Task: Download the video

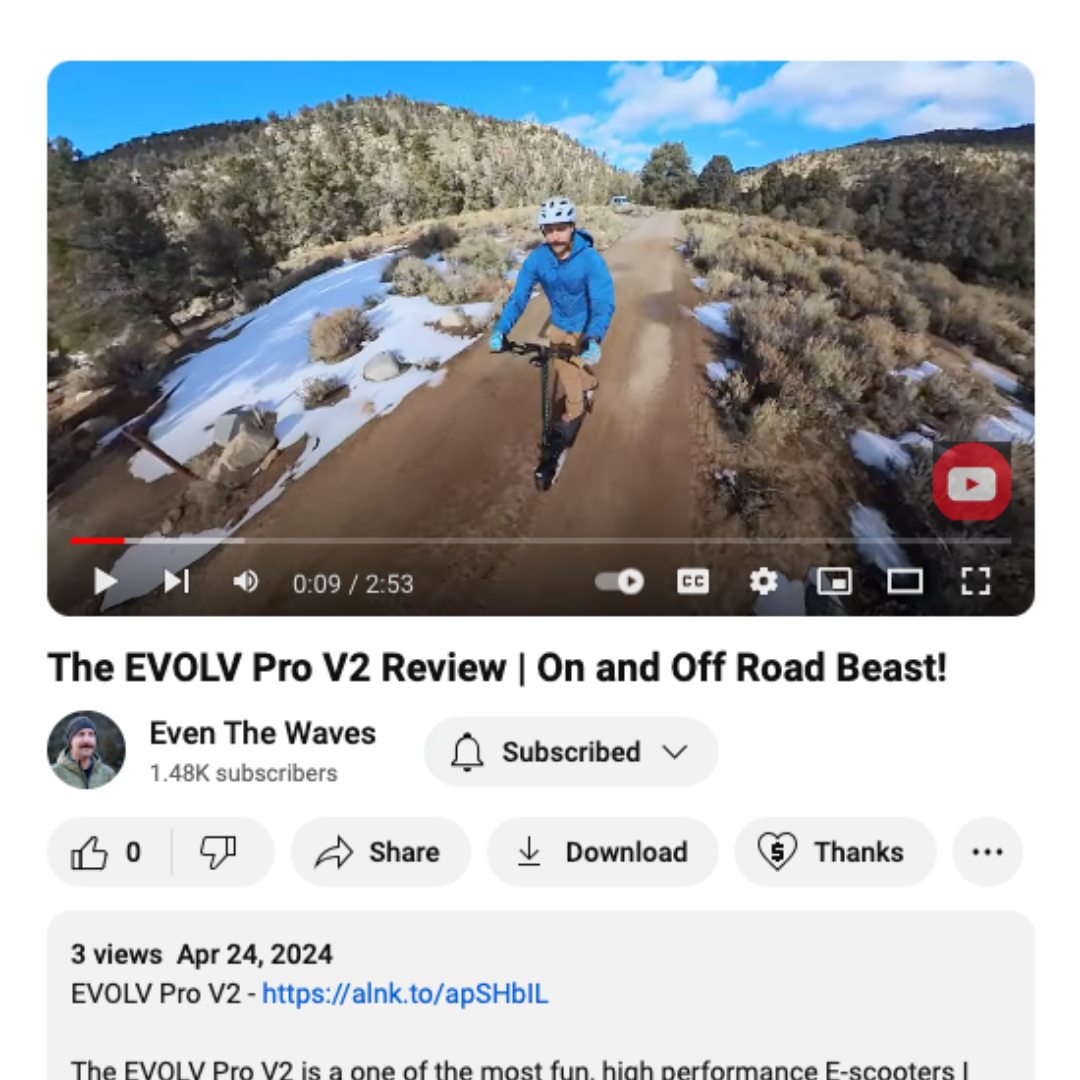Action: [x=603, y=853]
